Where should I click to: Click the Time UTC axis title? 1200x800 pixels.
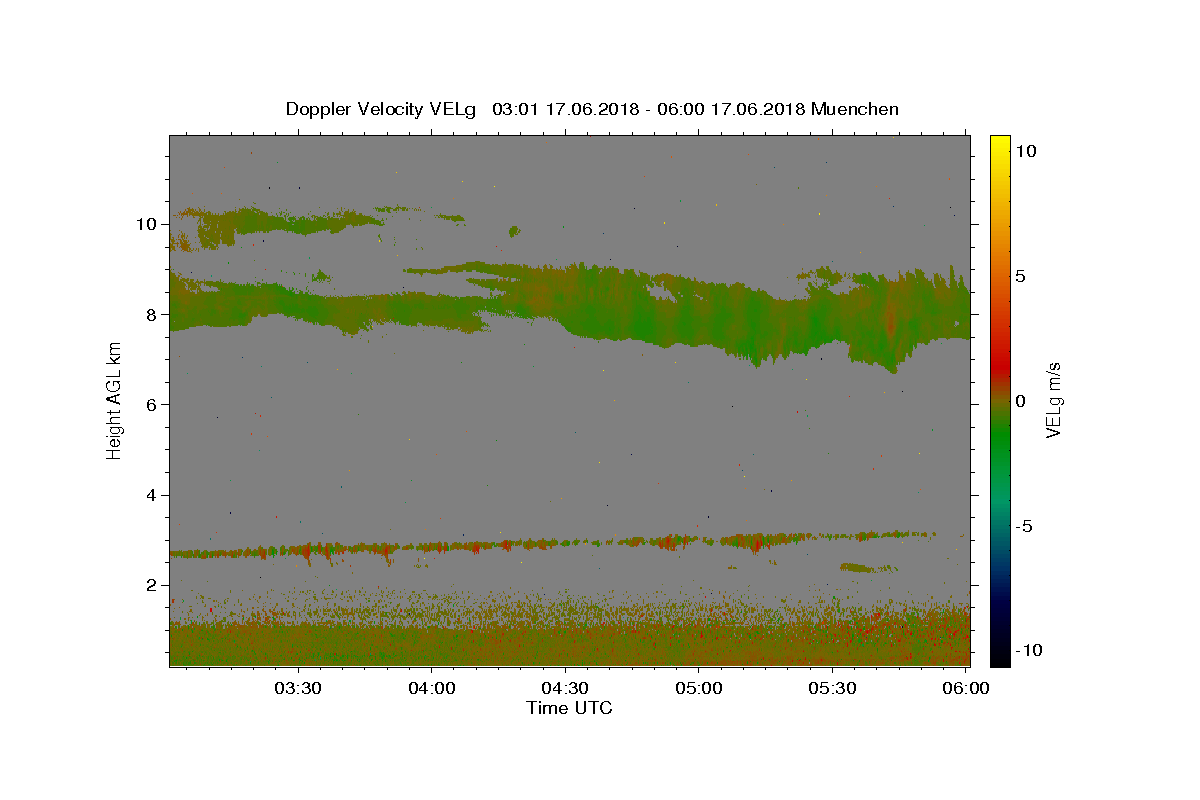pyautogui.click(x=569, y=708)
